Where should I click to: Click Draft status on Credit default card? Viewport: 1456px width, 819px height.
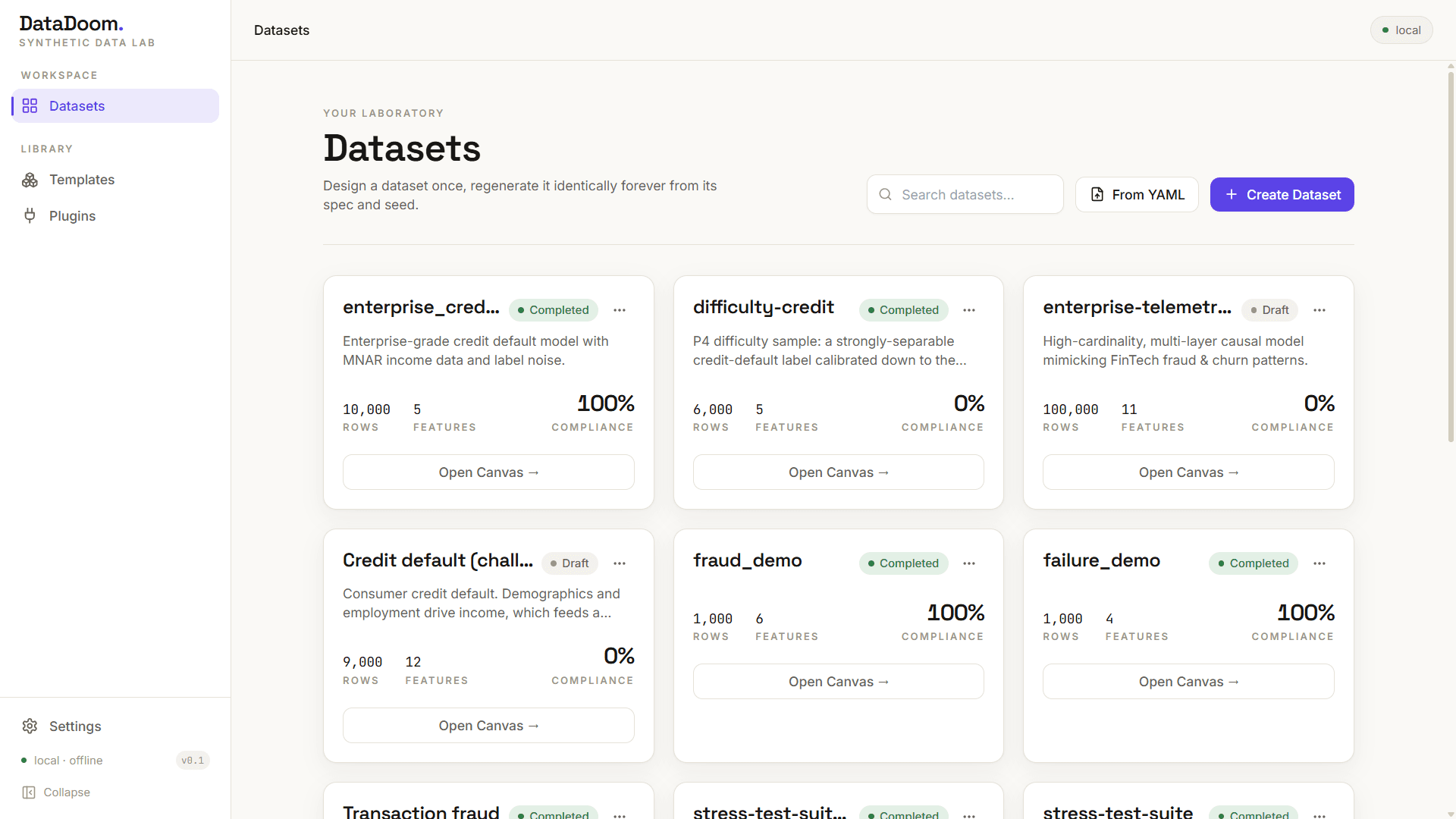[x=570, y=563]
